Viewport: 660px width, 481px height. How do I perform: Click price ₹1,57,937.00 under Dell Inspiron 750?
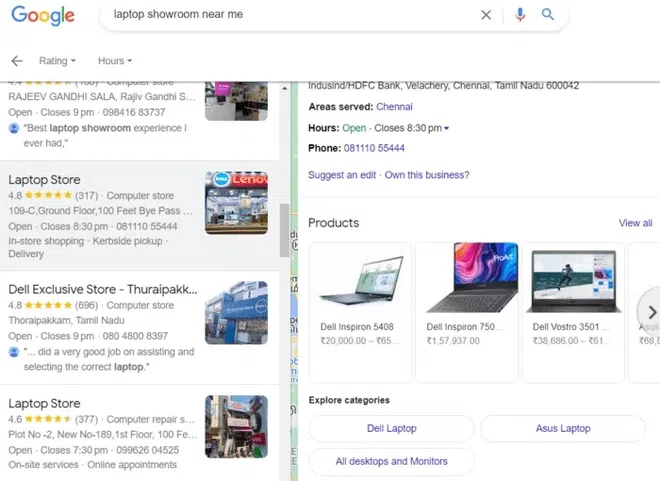pos(453,341)
